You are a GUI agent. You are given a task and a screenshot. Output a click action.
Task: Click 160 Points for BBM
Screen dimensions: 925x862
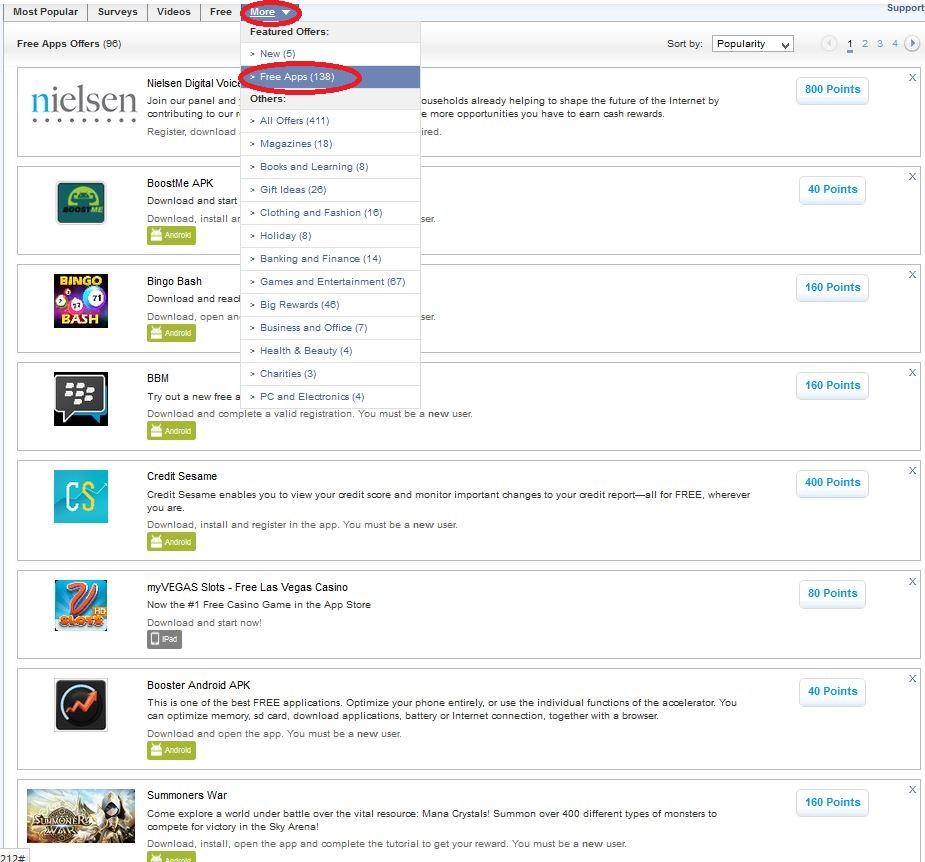point(832,386)
